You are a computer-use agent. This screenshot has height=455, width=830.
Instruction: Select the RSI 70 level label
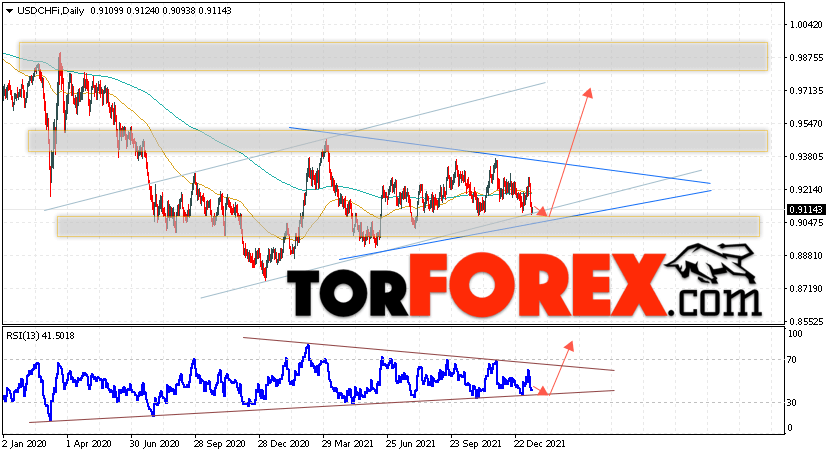791,360
